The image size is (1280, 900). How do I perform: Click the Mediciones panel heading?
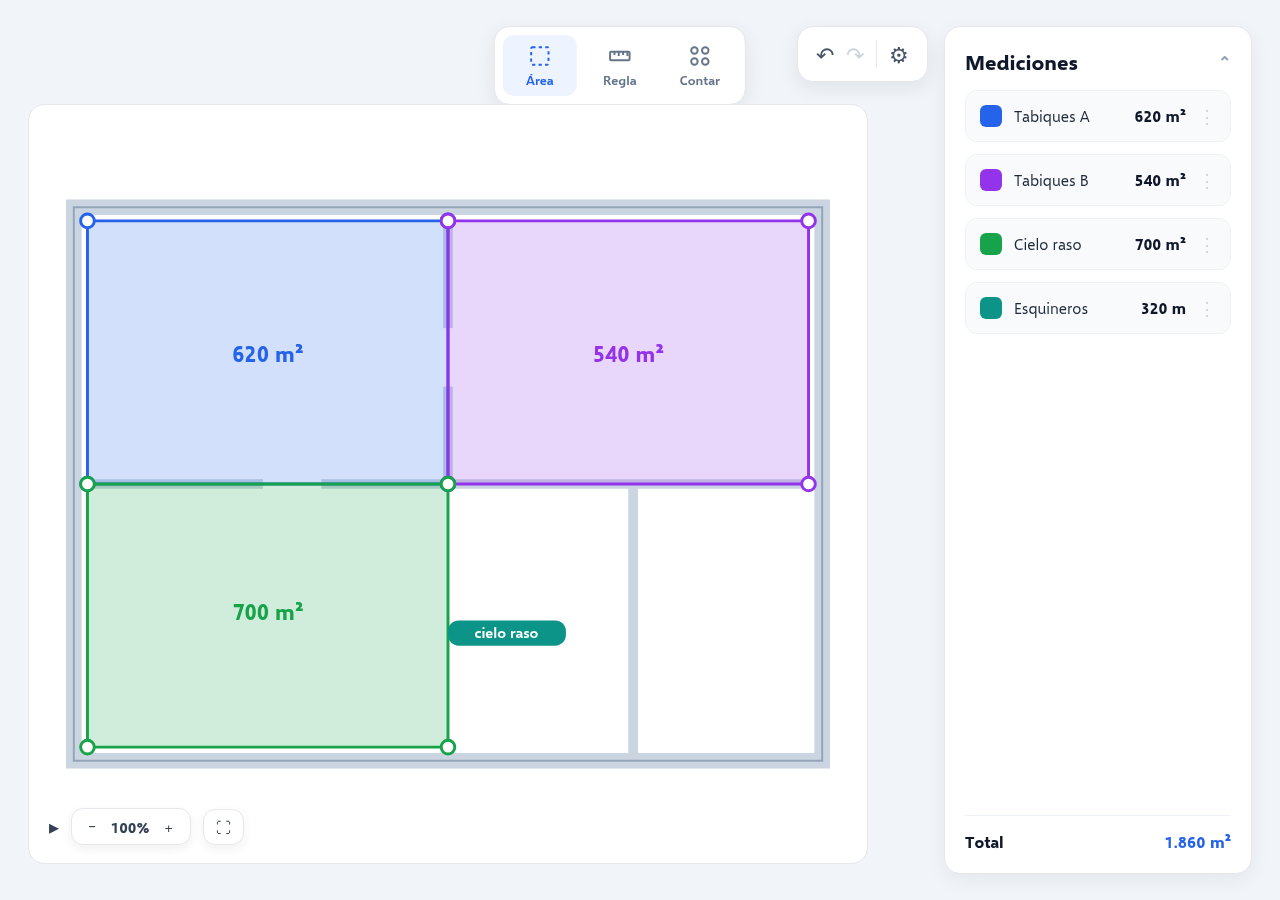[1021, 63]
